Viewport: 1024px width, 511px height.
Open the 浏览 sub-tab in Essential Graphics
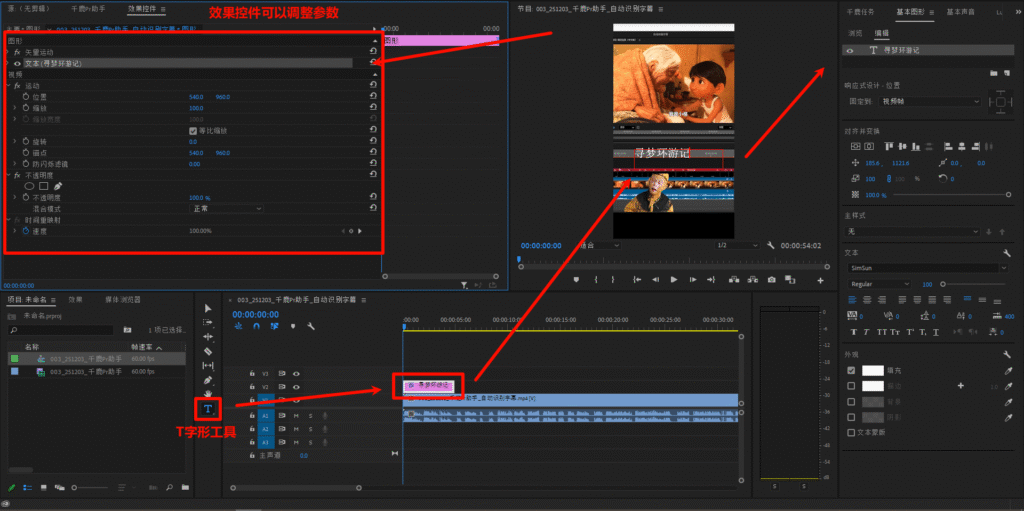[855, 33]
